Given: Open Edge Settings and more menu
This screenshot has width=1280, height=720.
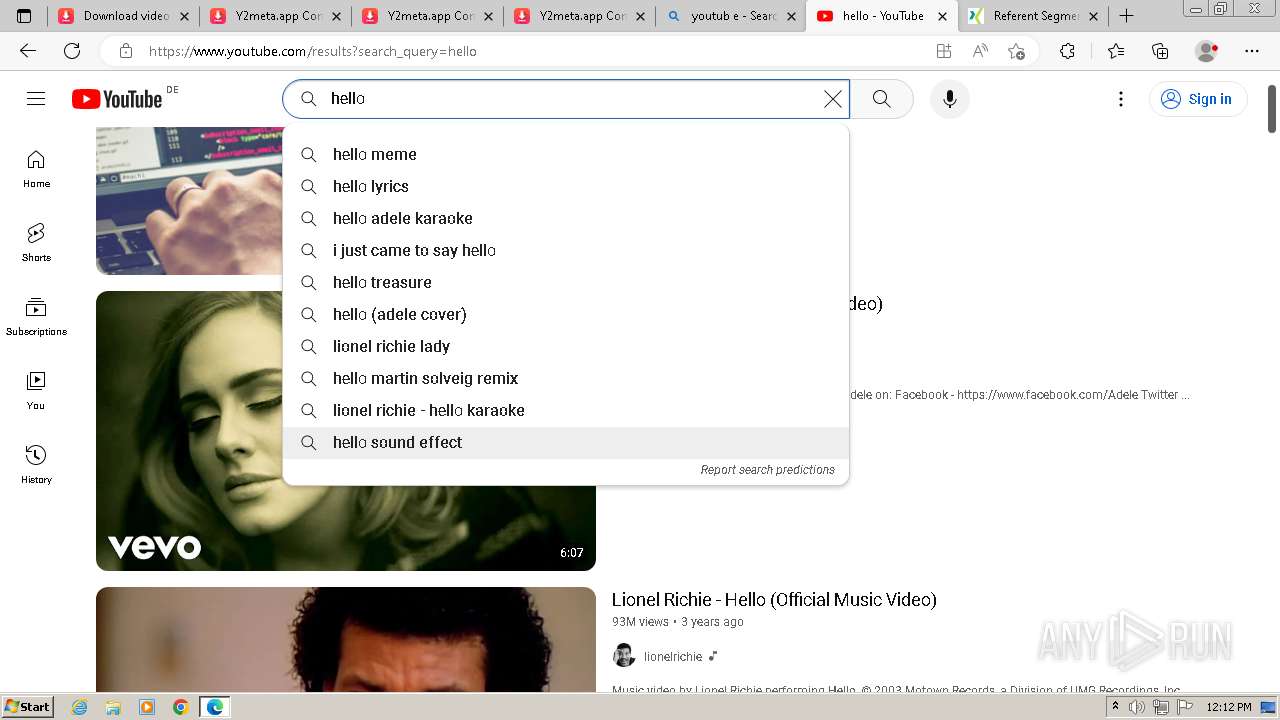Looking at the screenshot, I should click(1252, 51).
